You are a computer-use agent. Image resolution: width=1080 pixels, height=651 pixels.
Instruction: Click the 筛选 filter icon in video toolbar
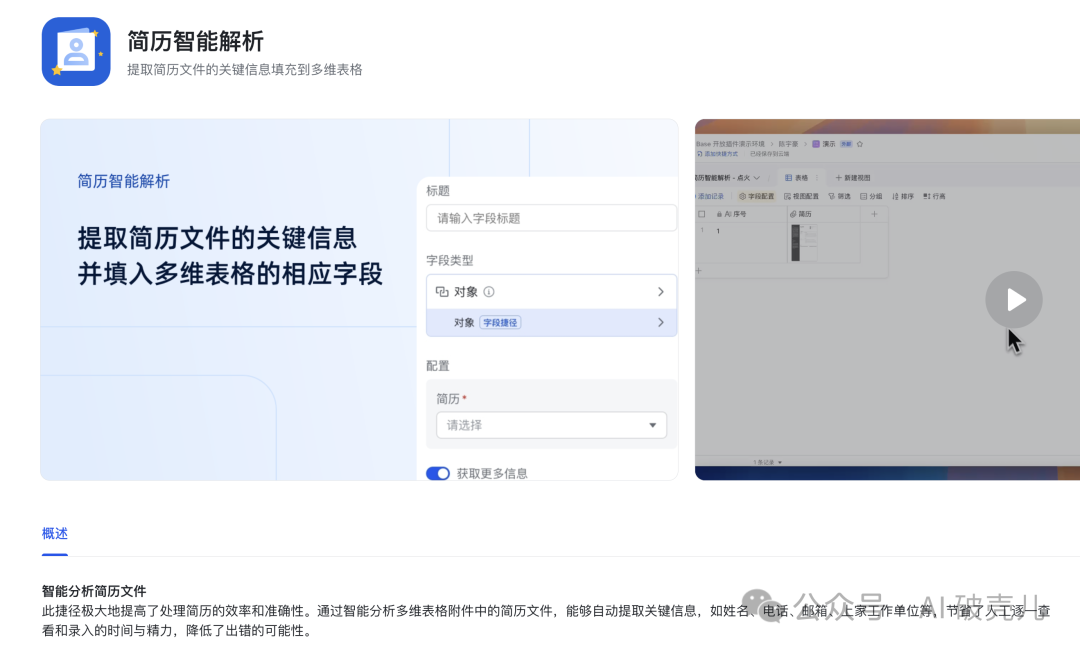pos(831,196)
